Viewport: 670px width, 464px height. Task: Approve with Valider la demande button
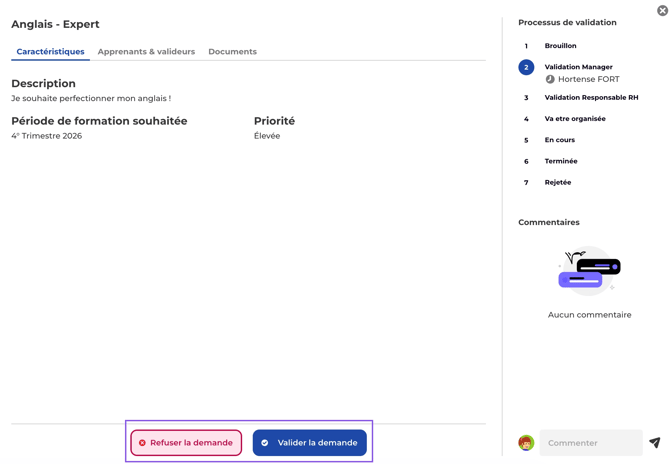[x=310, y=443]
